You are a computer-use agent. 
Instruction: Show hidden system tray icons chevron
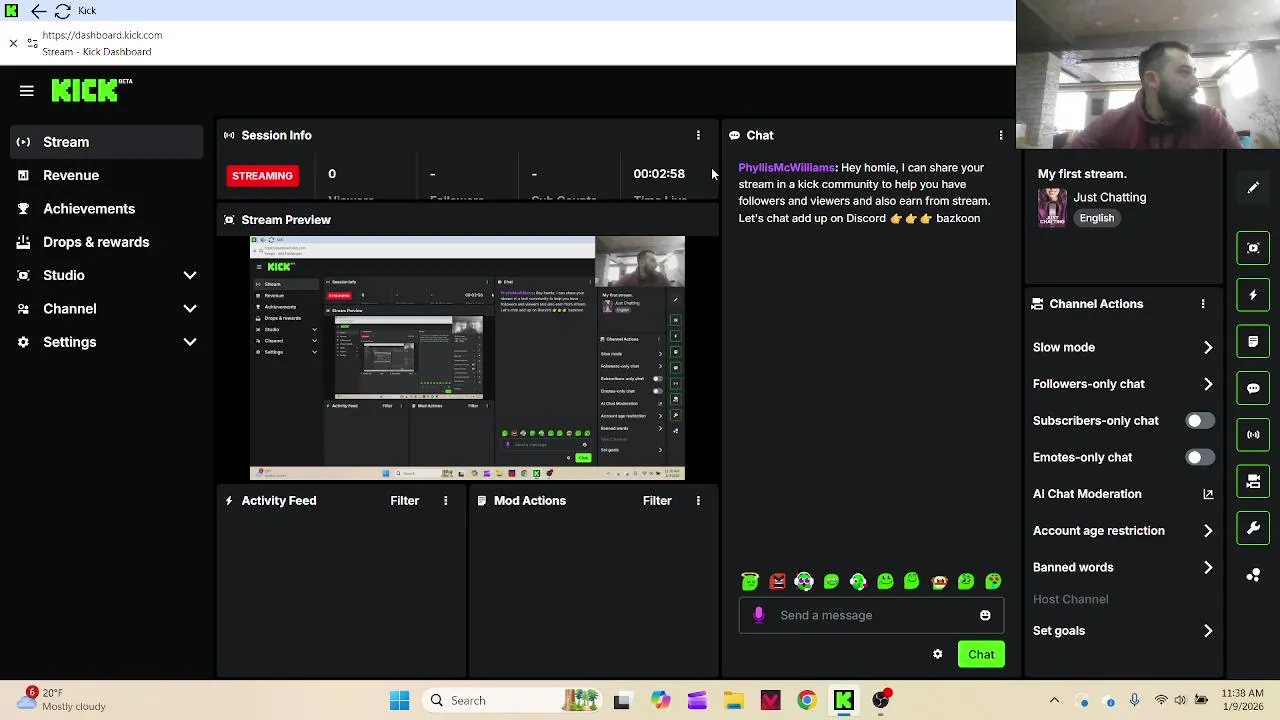point(1054,701)
